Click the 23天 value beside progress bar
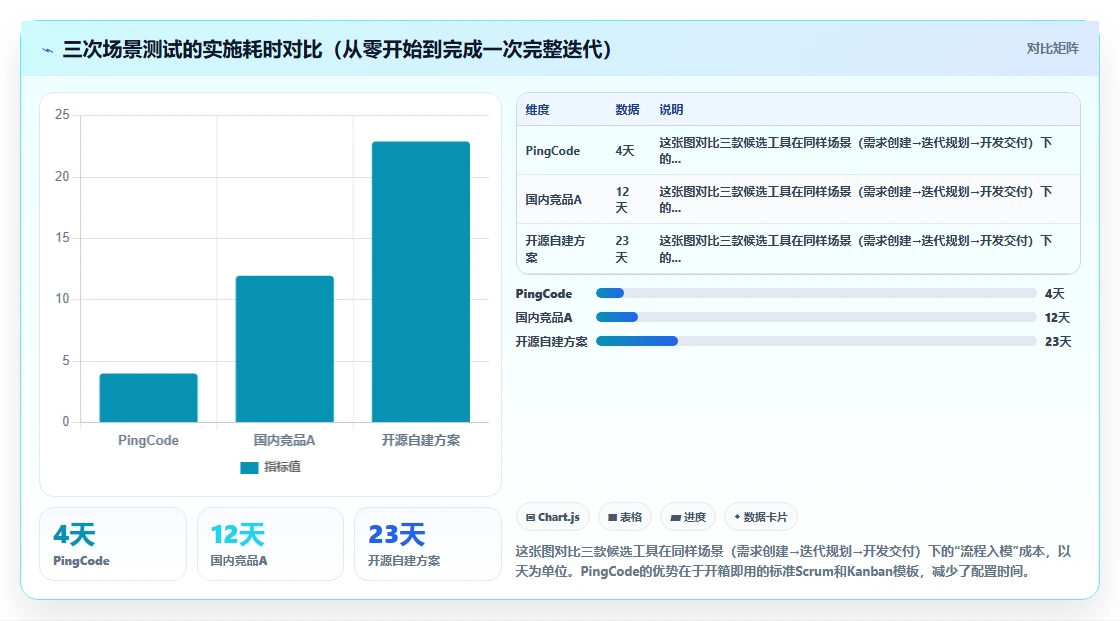Screen dimensions: 1120x621 click(1058, 342)
